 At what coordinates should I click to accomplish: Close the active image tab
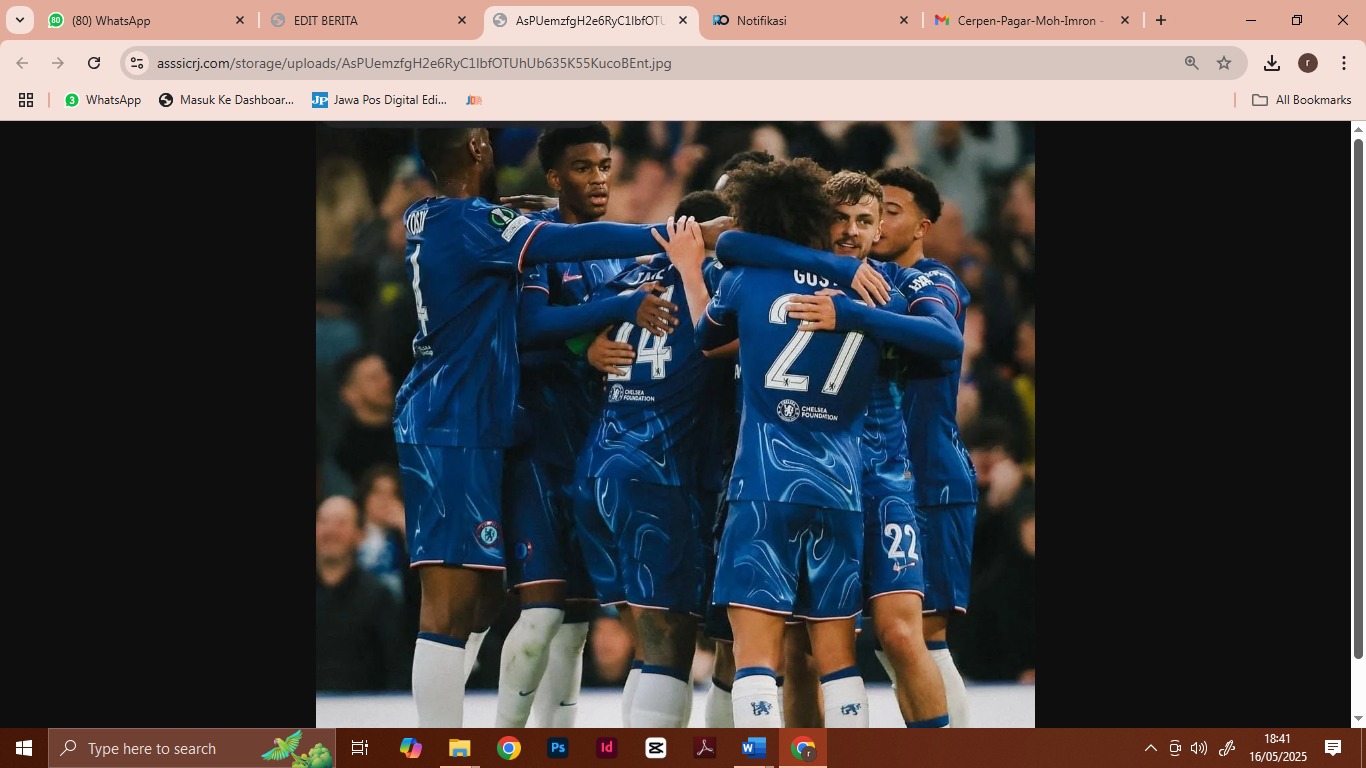683,20
